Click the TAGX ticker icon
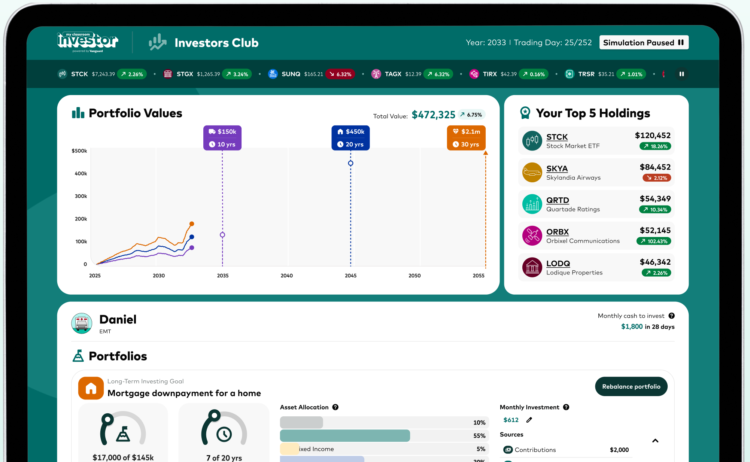Screen dimensions: 750x462 (376, 74)
